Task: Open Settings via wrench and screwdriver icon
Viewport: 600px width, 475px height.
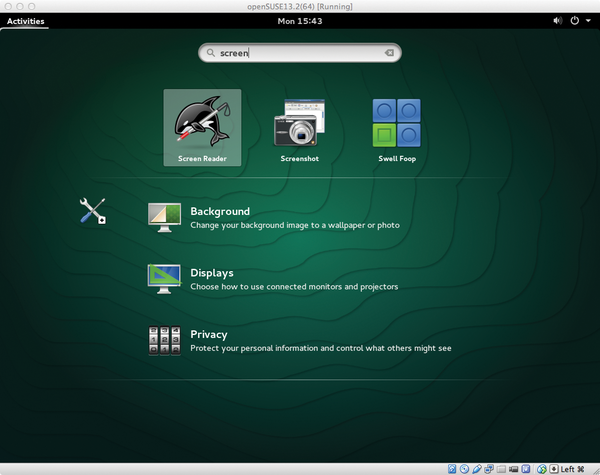Action: (93, 211)
